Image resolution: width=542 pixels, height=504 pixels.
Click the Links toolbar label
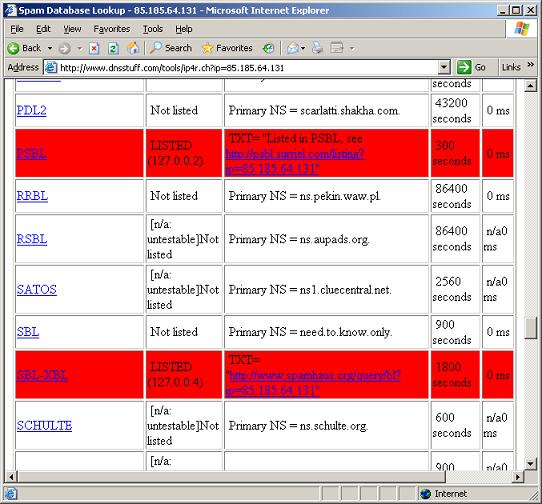pos(511,67)
